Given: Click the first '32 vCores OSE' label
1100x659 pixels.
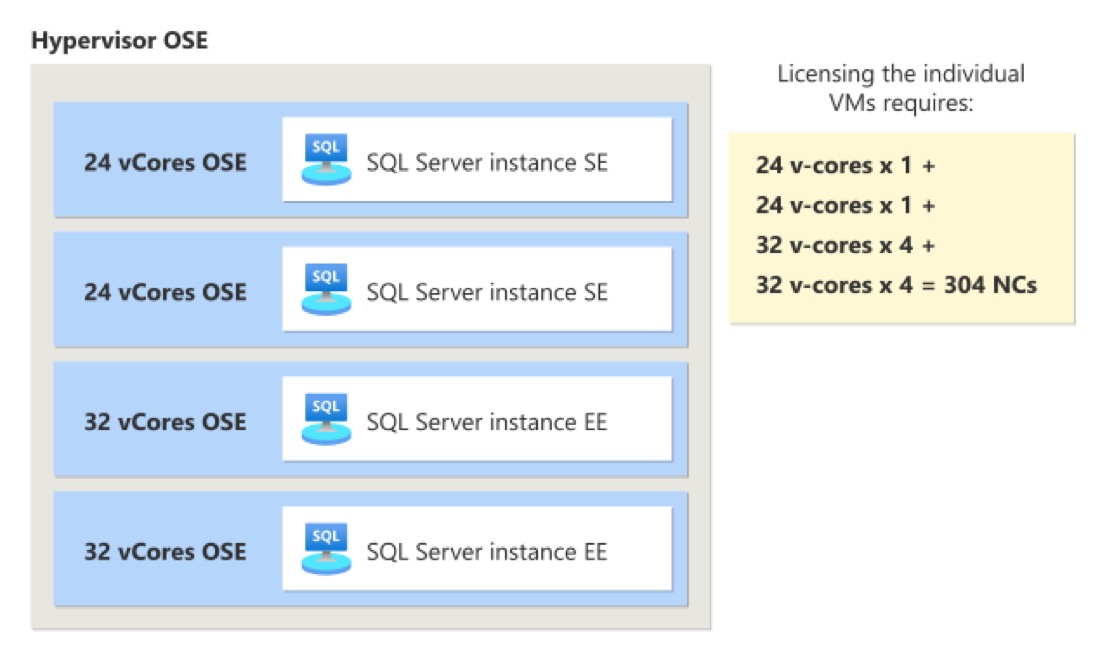Looking at the screenshot, I should (166, 422).
